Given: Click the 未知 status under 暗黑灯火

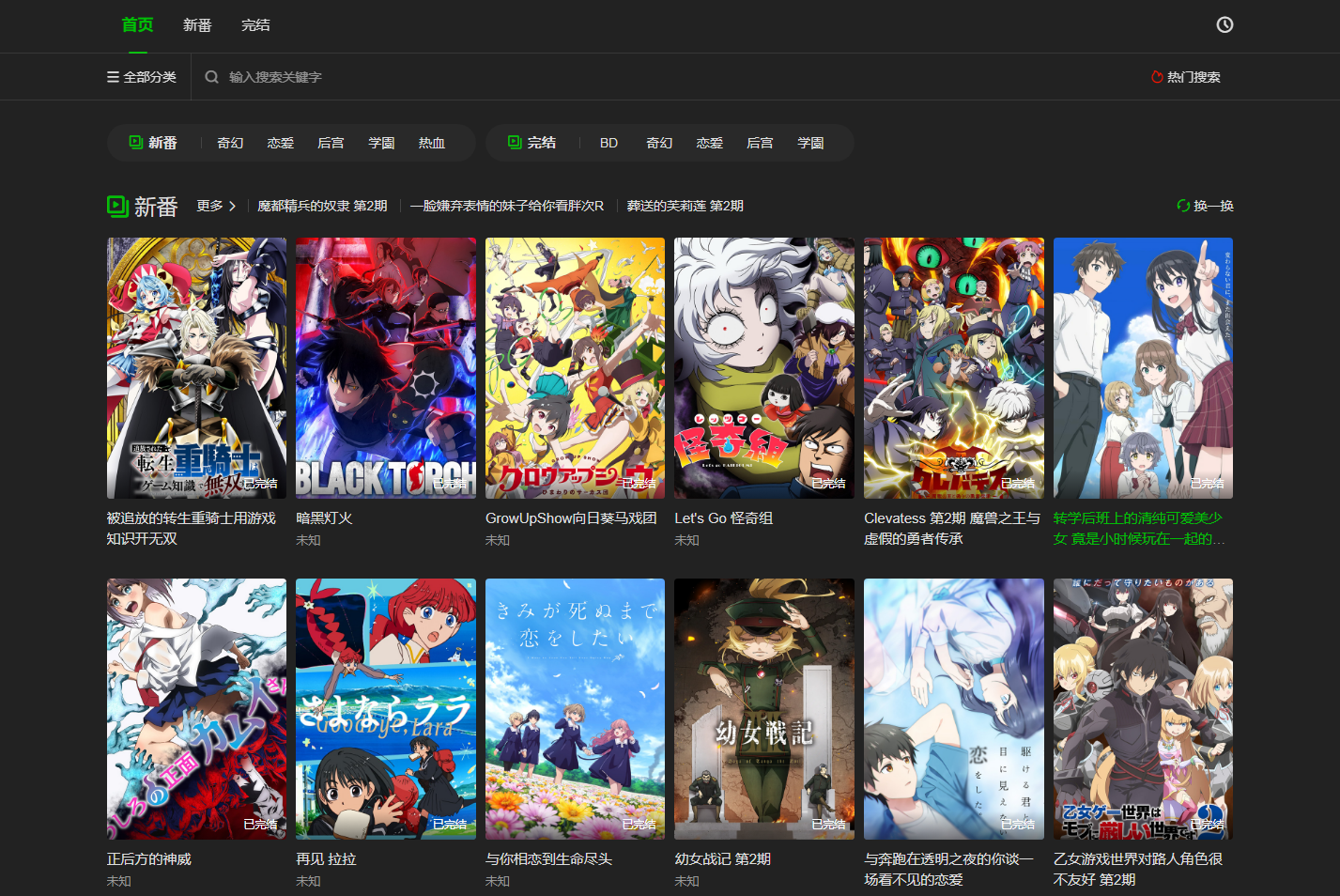Looking at the screenshot, I should coord(309,541).
